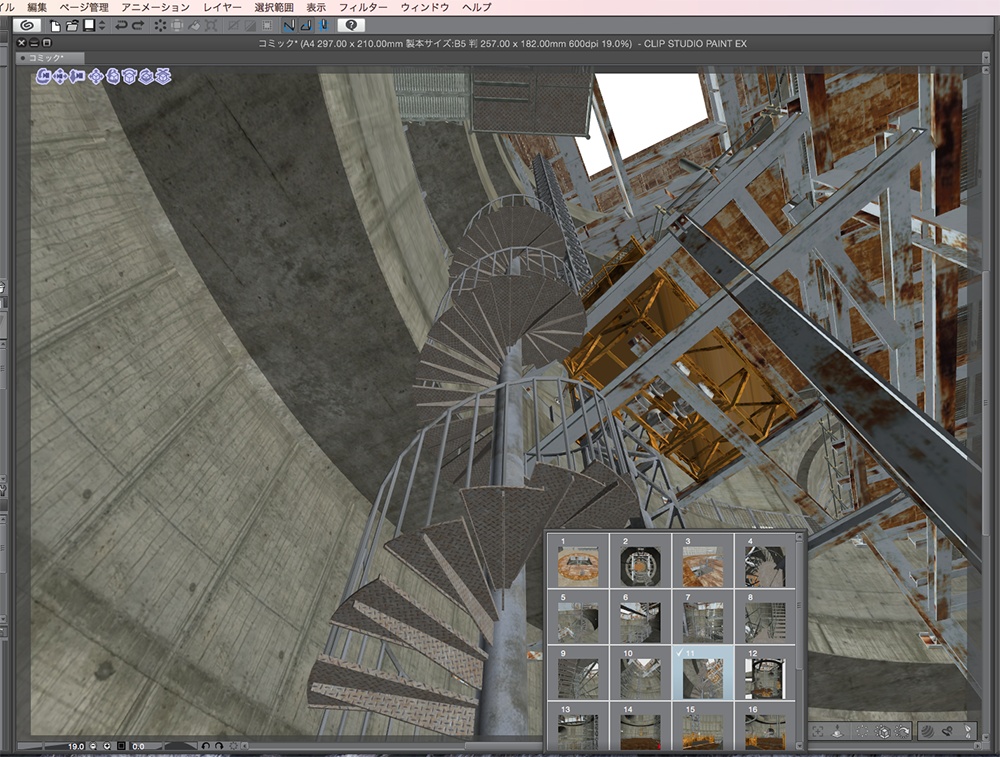The width and height of the screenshot is (1000, 757).
Task: Open the Help question mark button
Action: (351, 26)
